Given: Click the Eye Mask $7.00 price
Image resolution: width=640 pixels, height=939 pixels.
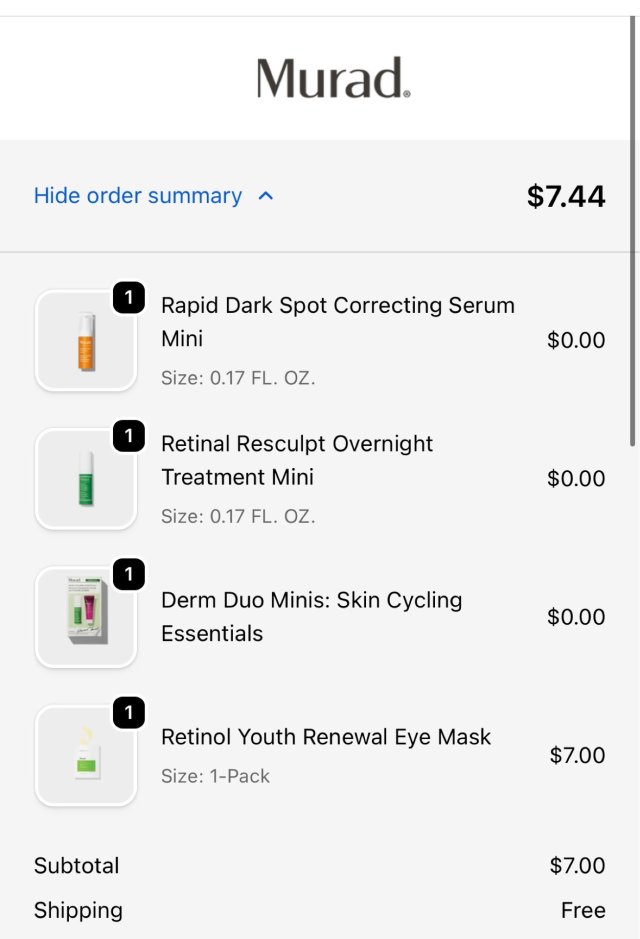Looking at the screenshot, I should click(577, 755).
